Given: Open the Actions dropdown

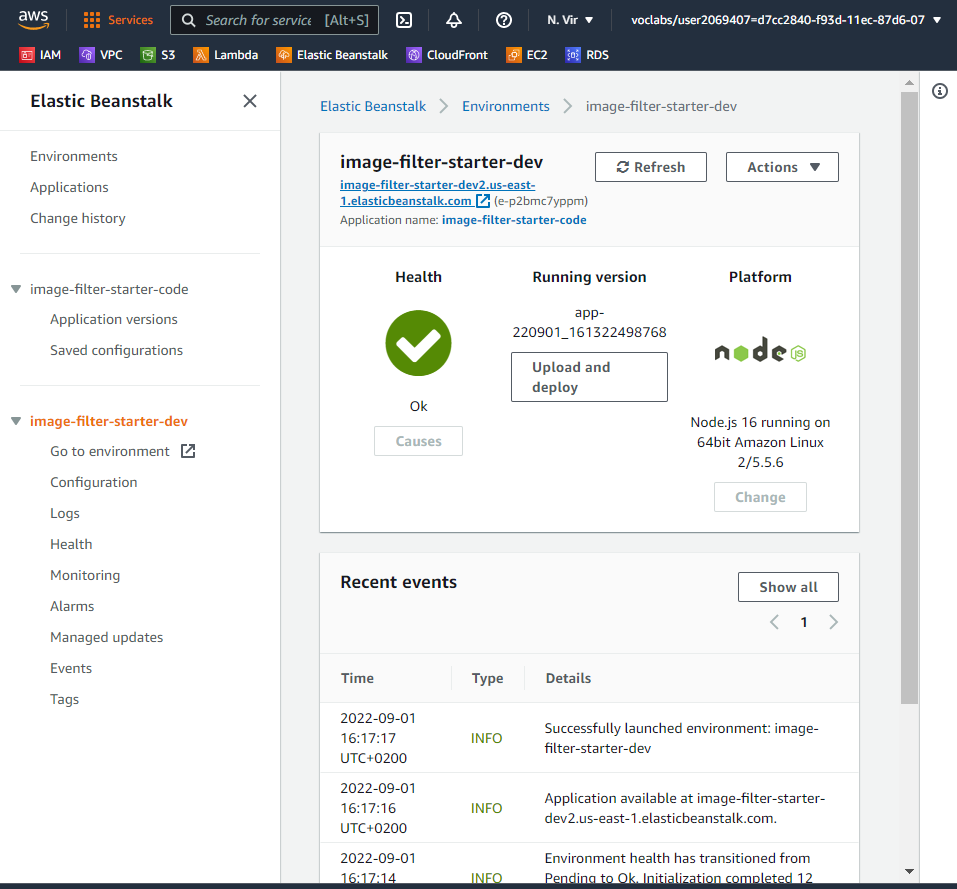Looking at the screenshot, I should [x=782, y=167].
